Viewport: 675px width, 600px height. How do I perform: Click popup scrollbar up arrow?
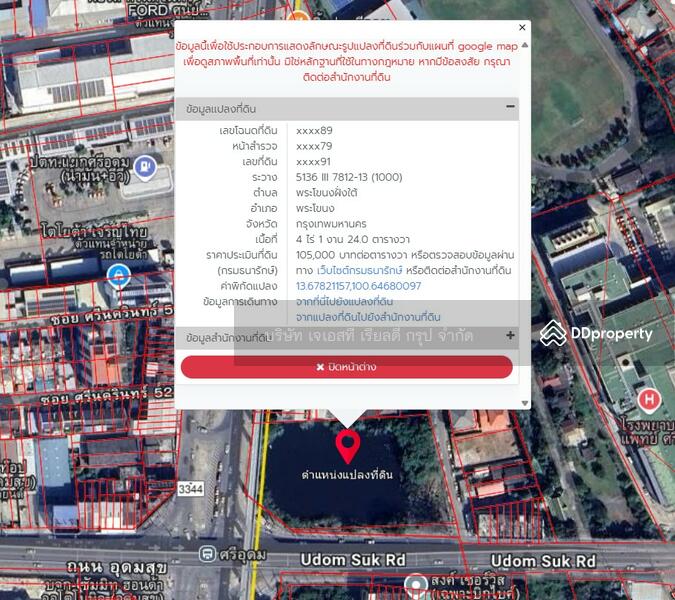[524, 45]
